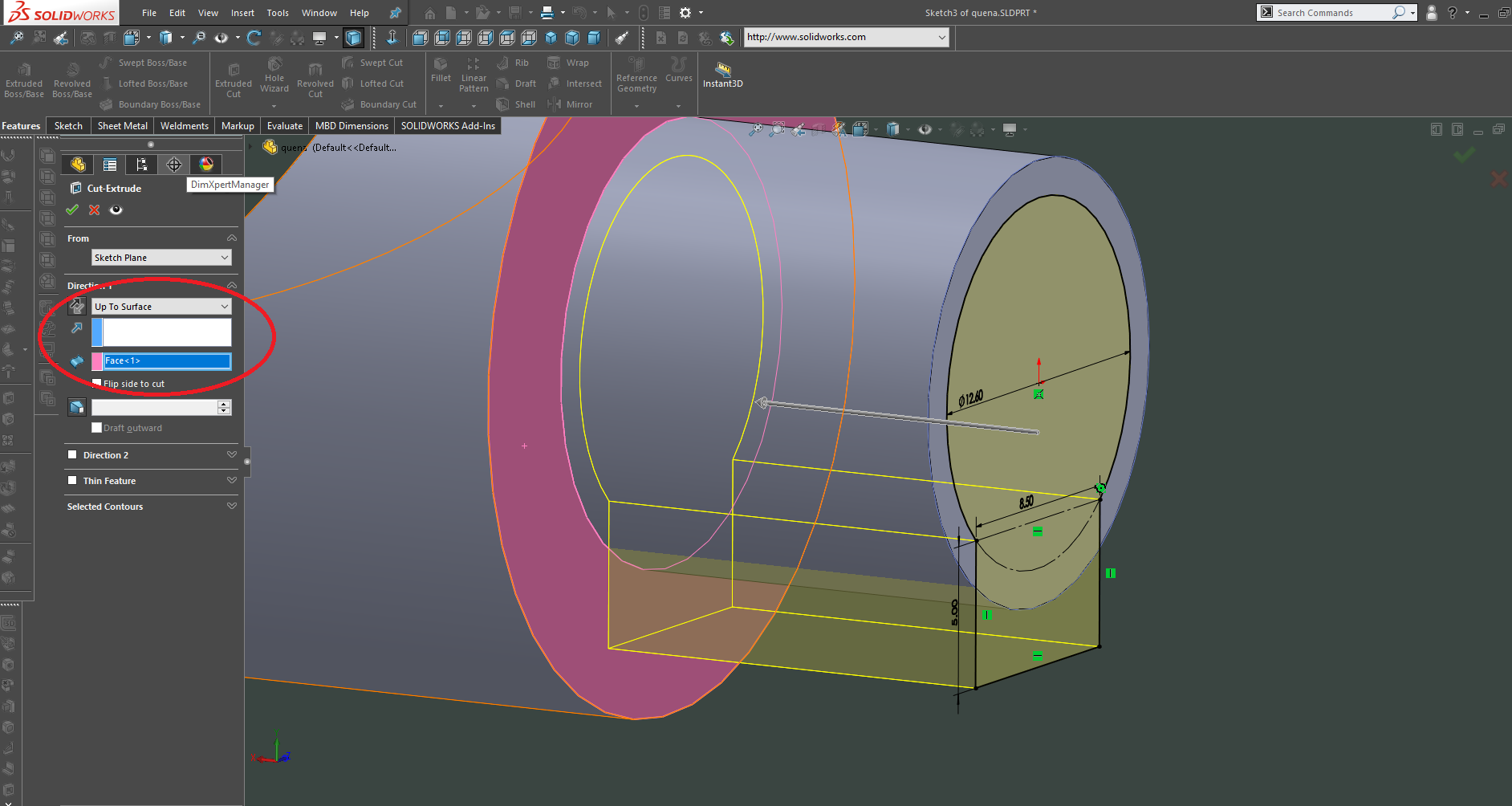
Task: Select the Revolved Cut tool
Action: 315,82
